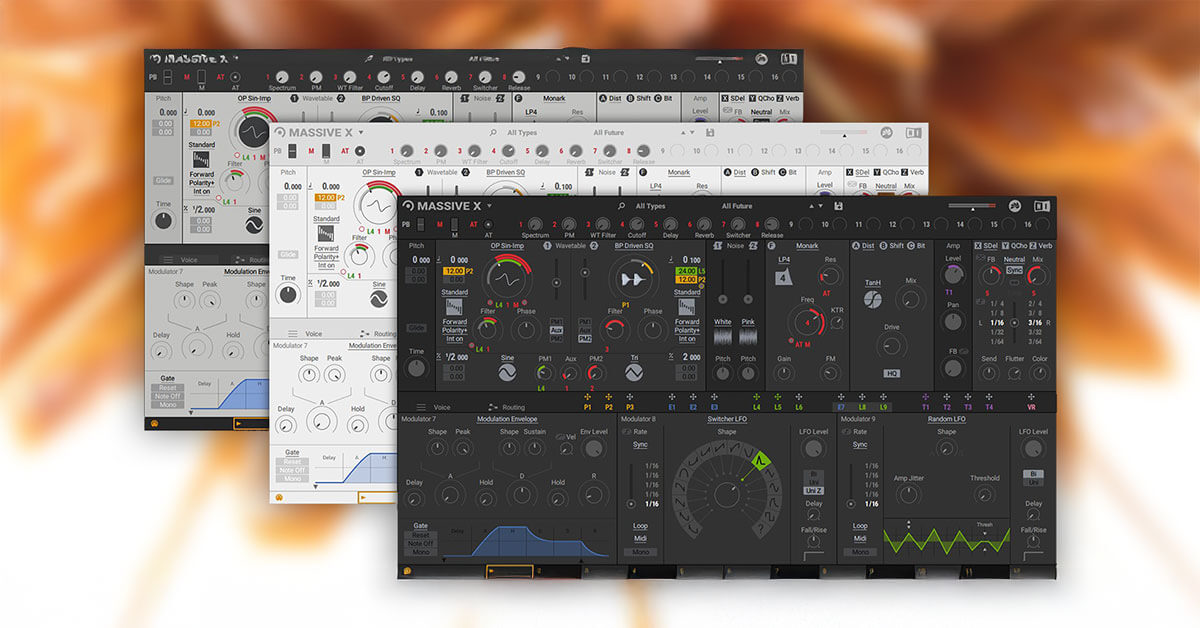1200x628 pixels.
Task: Click the Pink noise waveform thumbnail
Action: 748,338
